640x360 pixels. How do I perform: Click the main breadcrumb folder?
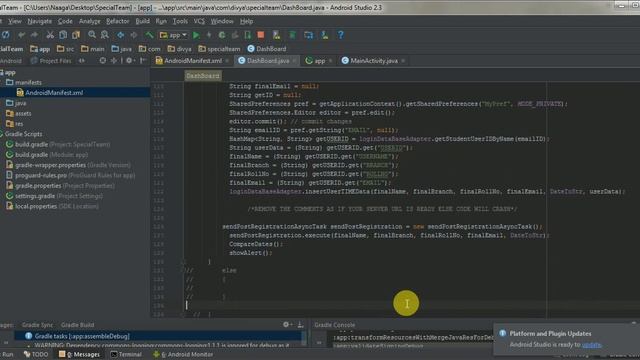tap(92, 49)
